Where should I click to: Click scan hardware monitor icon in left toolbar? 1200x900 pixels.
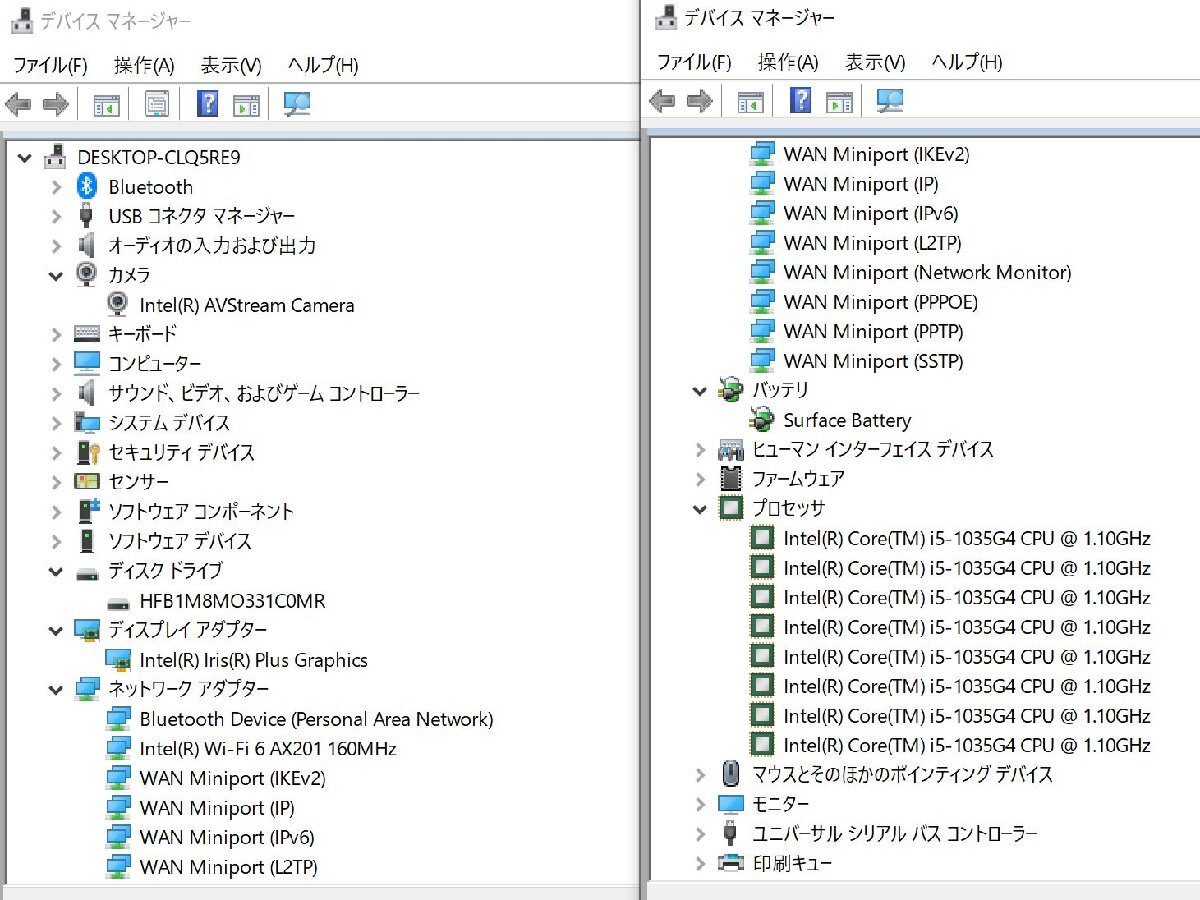coord(296,104)
